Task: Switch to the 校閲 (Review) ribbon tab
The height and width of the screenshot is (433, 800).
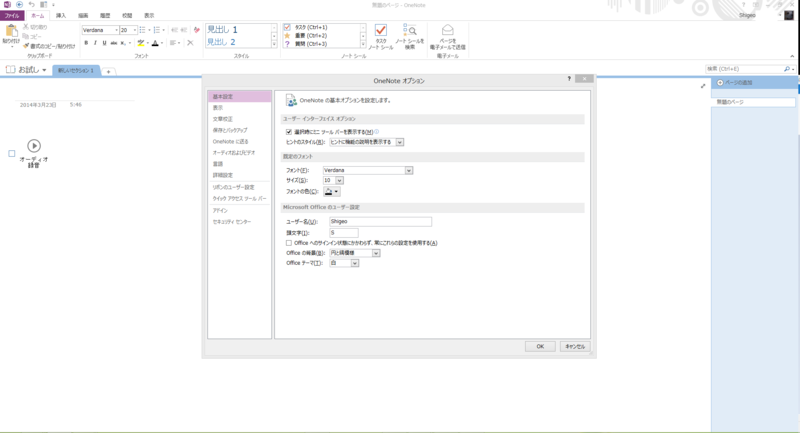Action: pos(127,16)
